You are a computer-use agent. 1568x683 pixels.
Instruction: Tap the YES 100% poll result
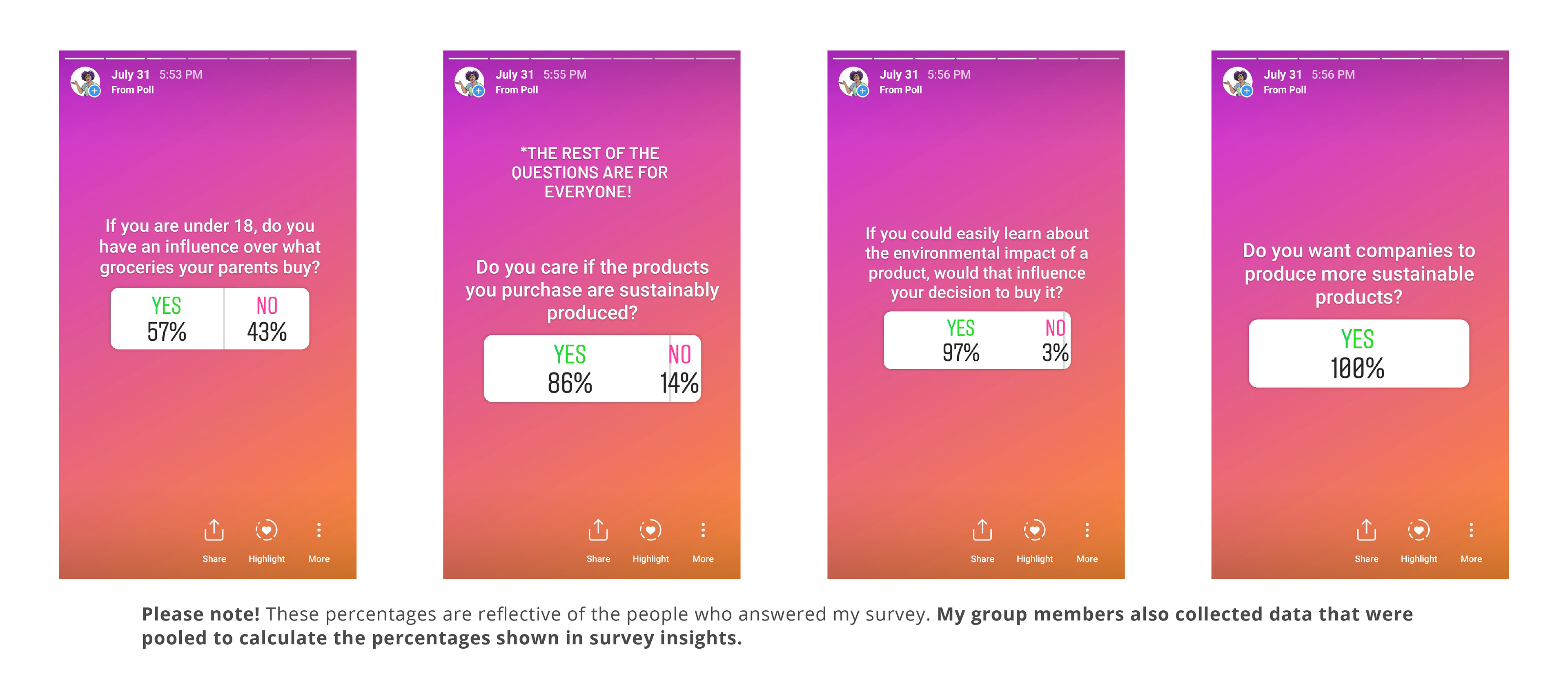pyautogui.click(x=1359, y=354)
